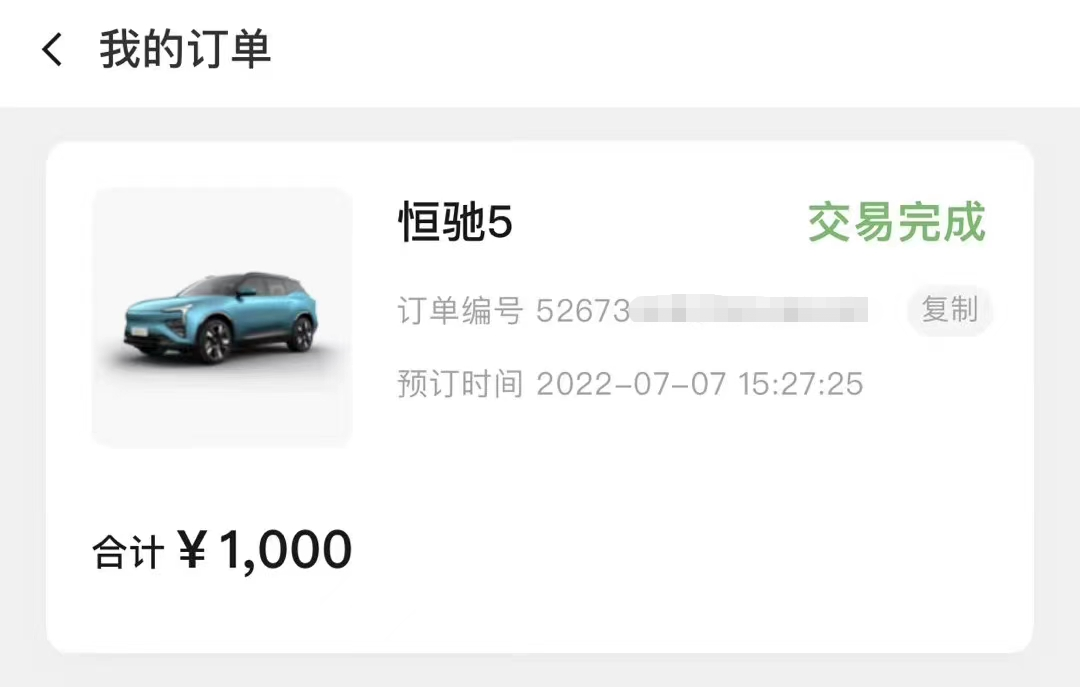The height and width of the screenshot is (687, 1080).
Task: Click the gray background below the header
Action: (x=540, y=124)
